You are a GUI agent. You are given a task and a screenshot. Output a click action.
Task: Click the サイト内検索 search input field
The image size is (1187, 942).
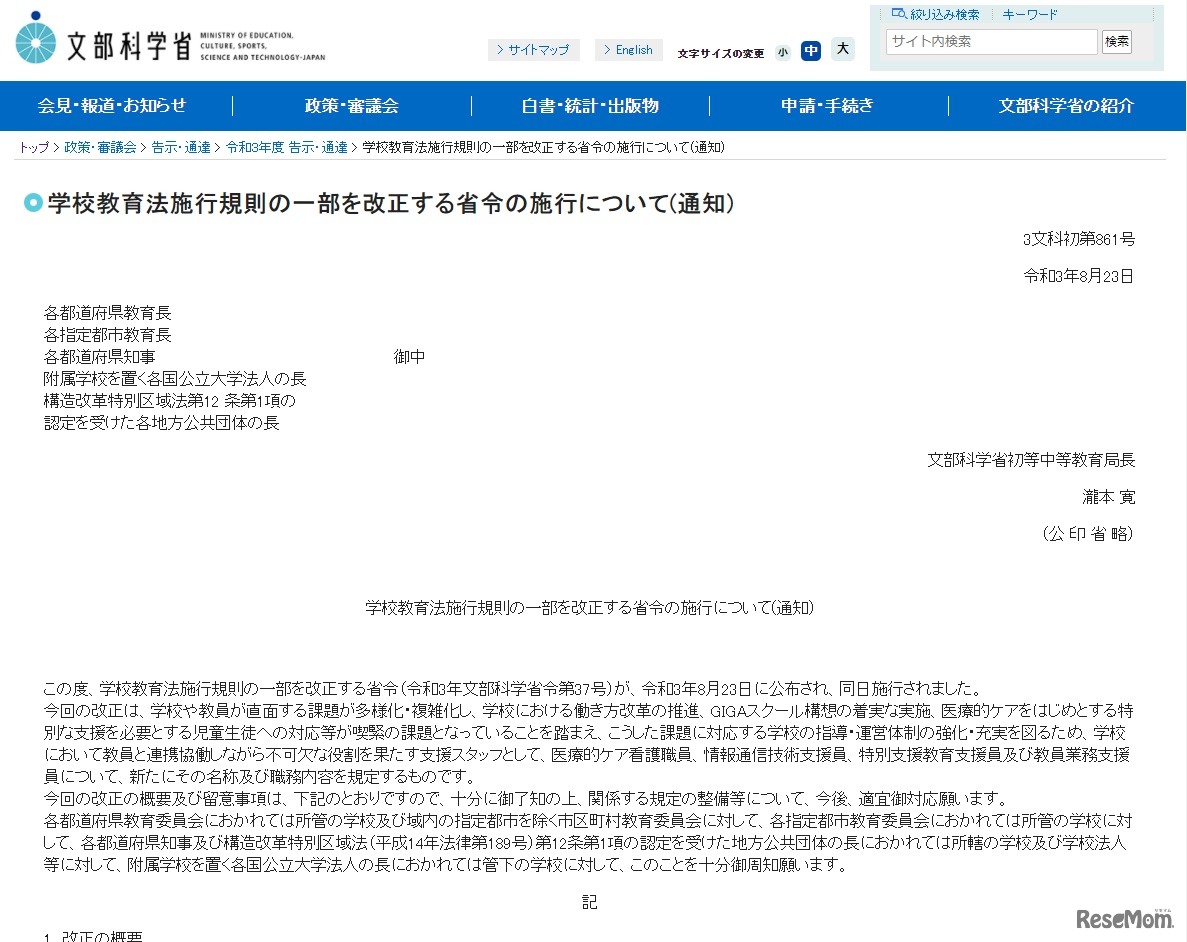pos(990,42)
